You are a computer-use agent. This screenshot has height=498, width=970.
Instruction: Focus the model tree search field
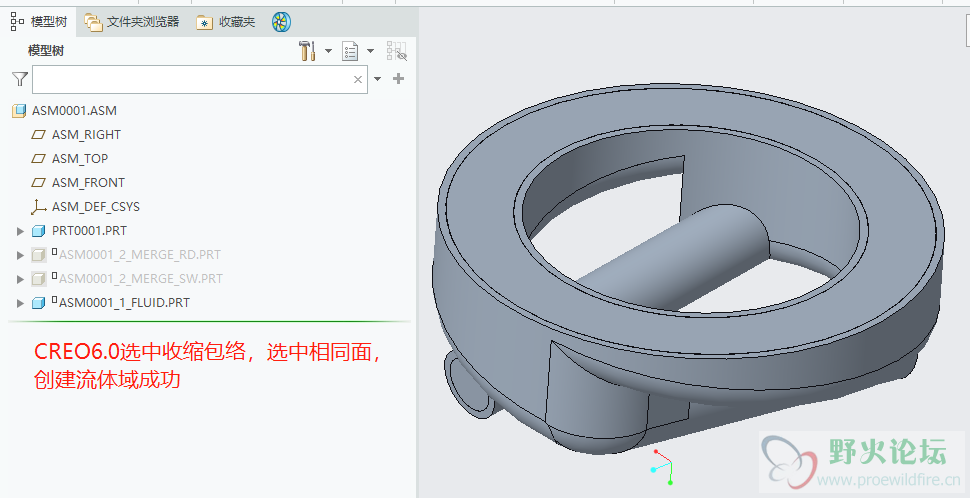[x=200, y=79]
